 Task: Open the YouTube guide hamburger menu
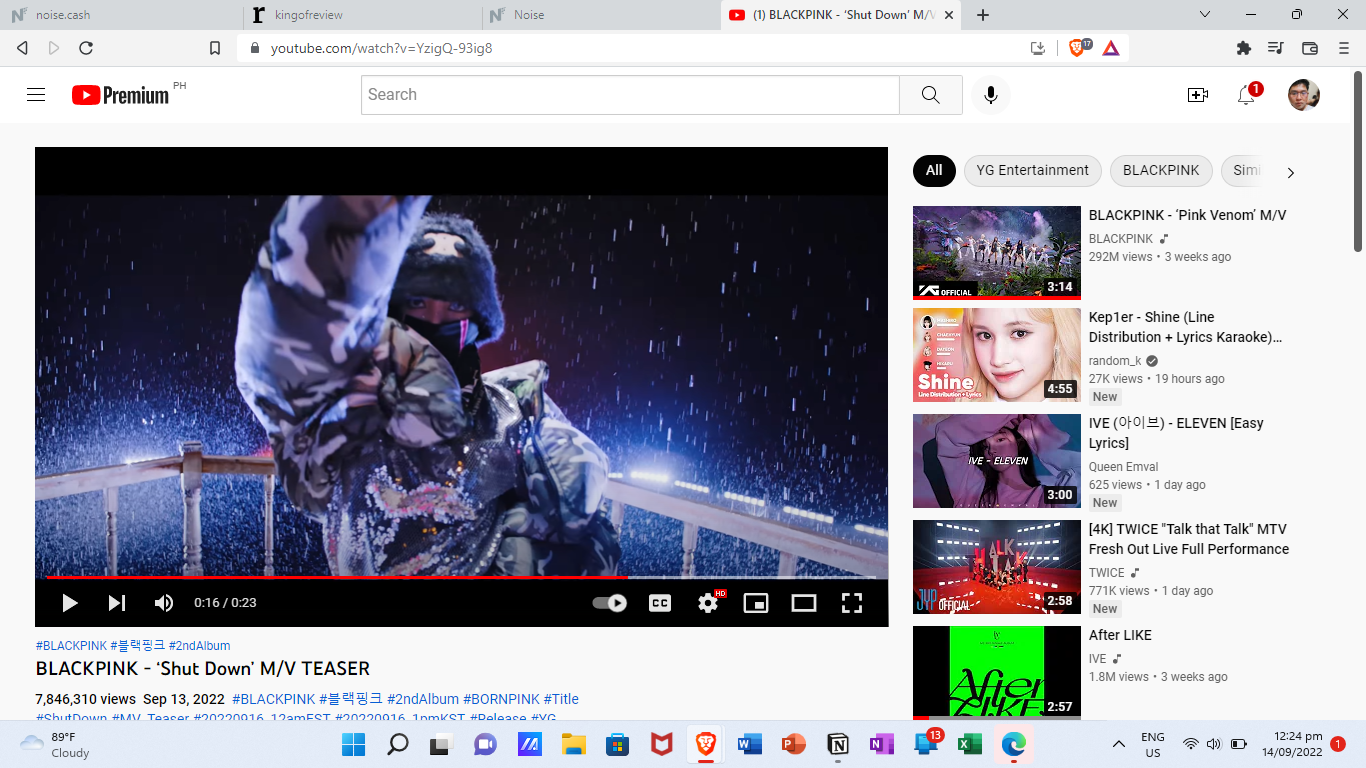[x=36, y=95]
